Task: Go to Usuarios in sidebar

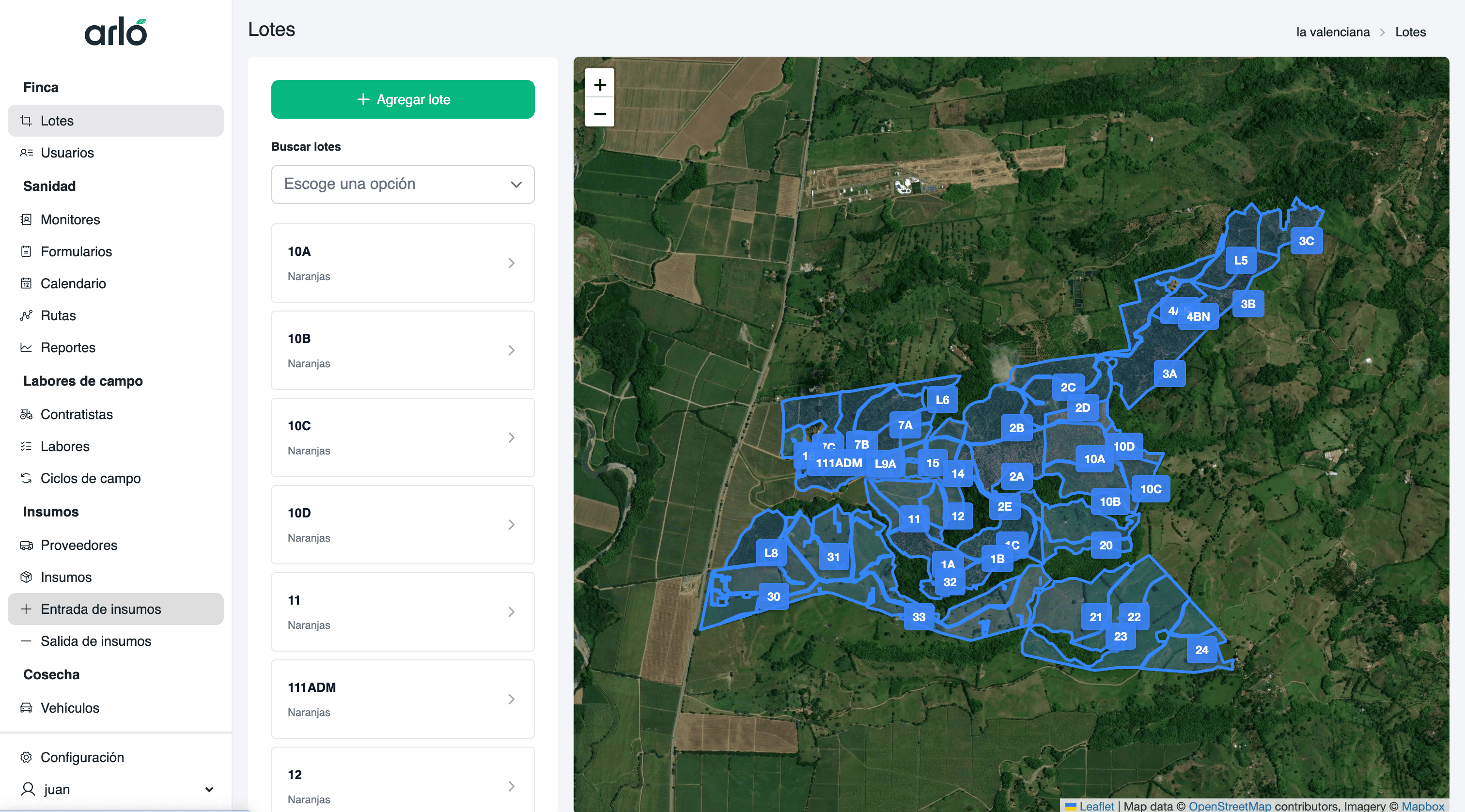Action: pos(67,153)
